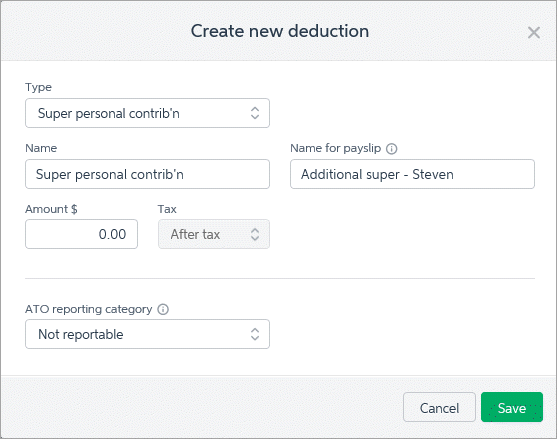This screenshot has height=439, width=557.
Task: Click the Cancel button
Action: 439,407
